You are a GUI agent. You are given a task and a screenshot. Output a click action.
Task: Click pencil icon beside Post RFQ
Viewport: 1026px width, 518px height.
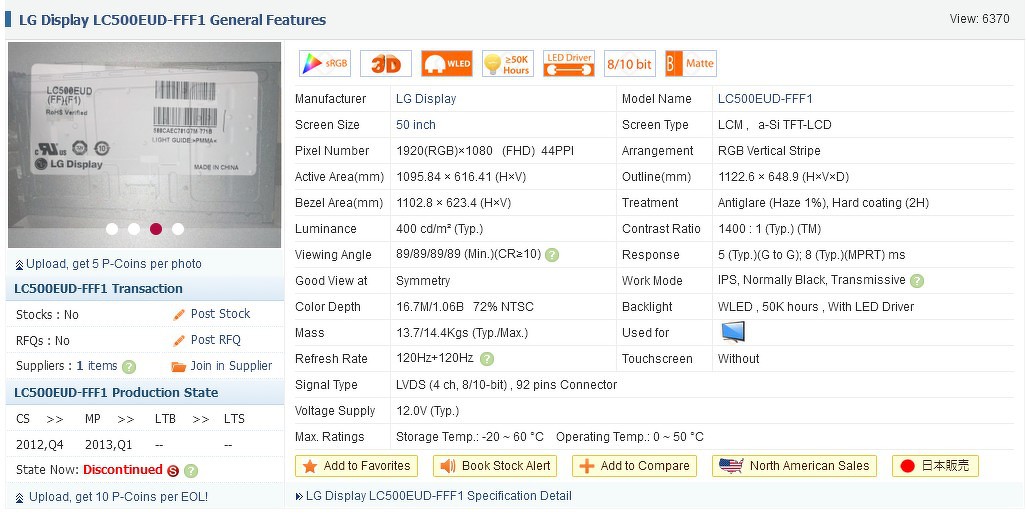(x=179, y=341)
